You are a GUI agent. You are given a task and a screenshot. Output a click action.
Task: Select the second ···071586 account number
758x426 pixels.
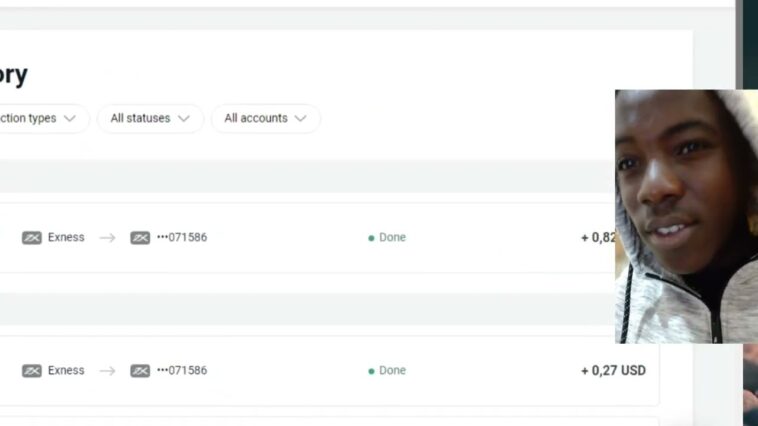coord(182,370)
